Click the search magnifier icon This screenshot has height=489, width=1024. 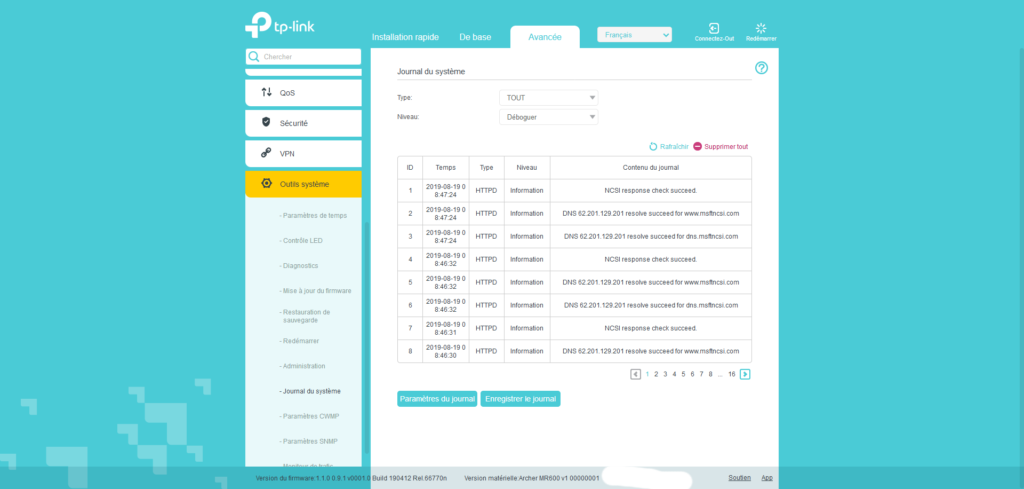[x=254, y=57]
